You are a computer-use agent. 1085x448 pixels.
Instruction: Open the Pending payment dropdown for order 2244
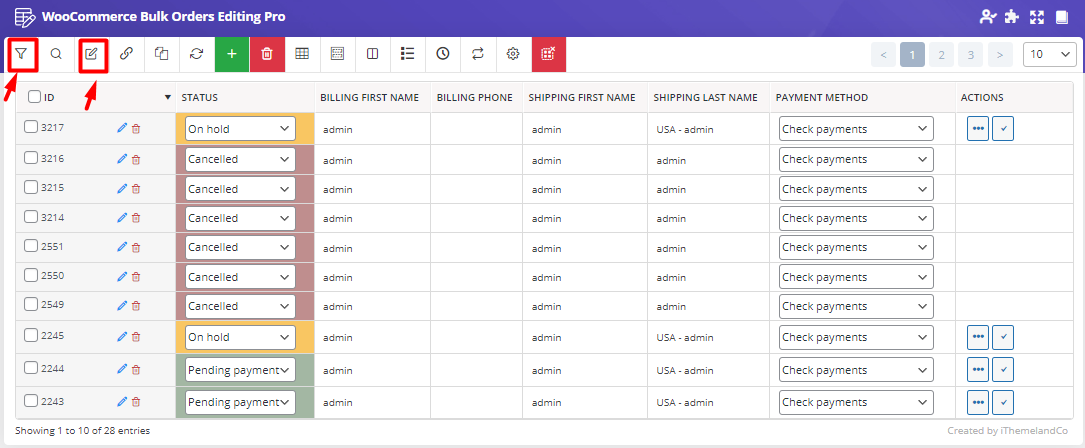pyautogui.click(x=240, y=370)
